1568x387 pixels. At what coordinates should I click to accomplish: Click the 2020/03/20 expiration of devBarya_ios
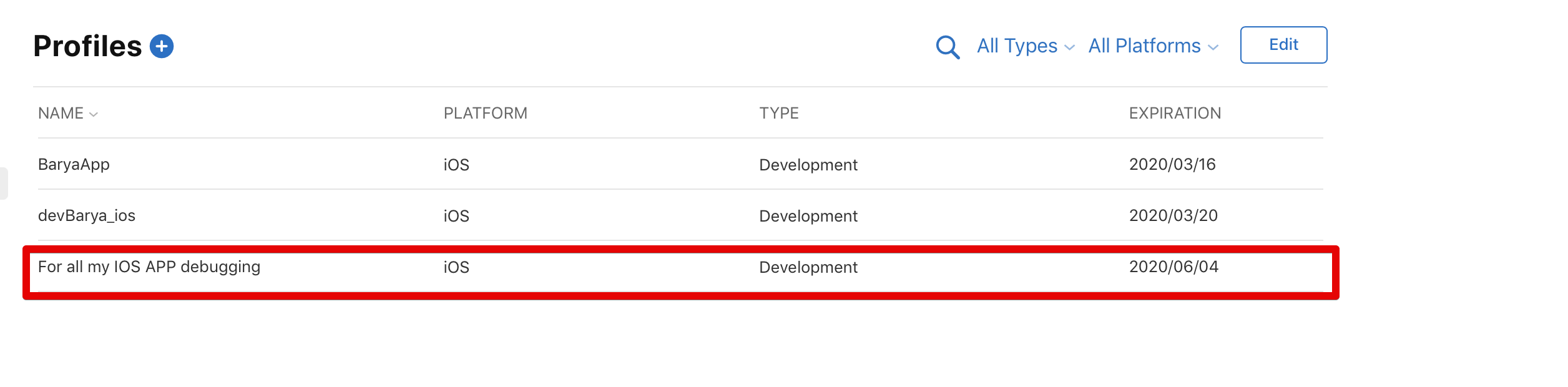click(1174, 216)
